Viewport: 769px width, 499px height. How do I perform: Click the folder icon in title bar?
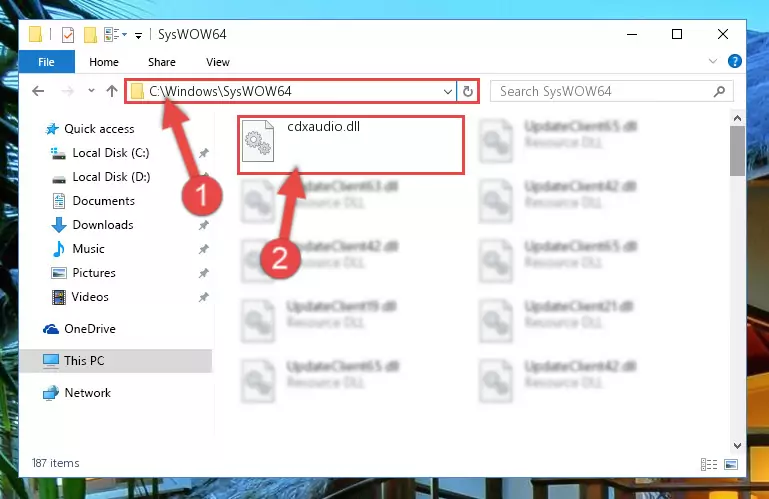(x=35, y=34)
